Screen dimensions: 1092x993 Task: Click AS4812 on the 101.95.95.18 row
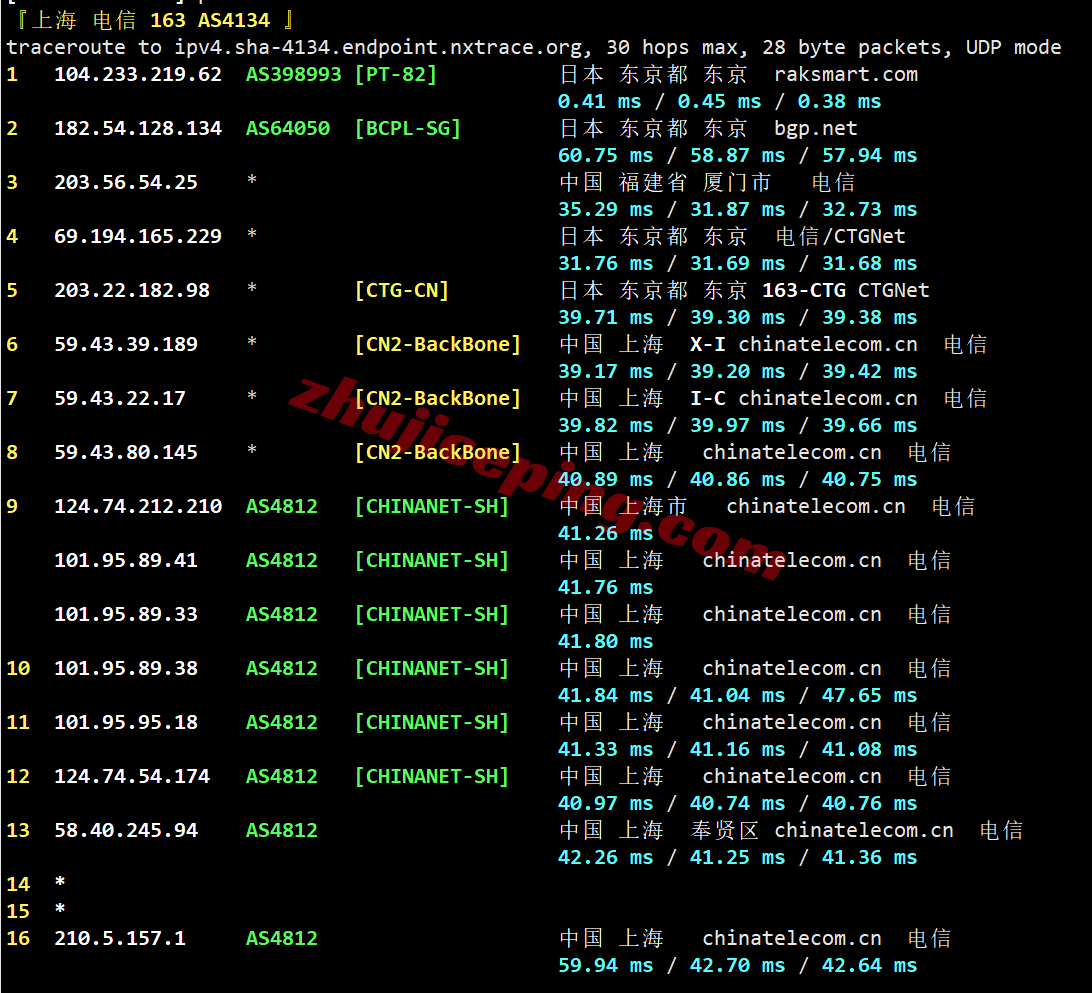(281, 722)
